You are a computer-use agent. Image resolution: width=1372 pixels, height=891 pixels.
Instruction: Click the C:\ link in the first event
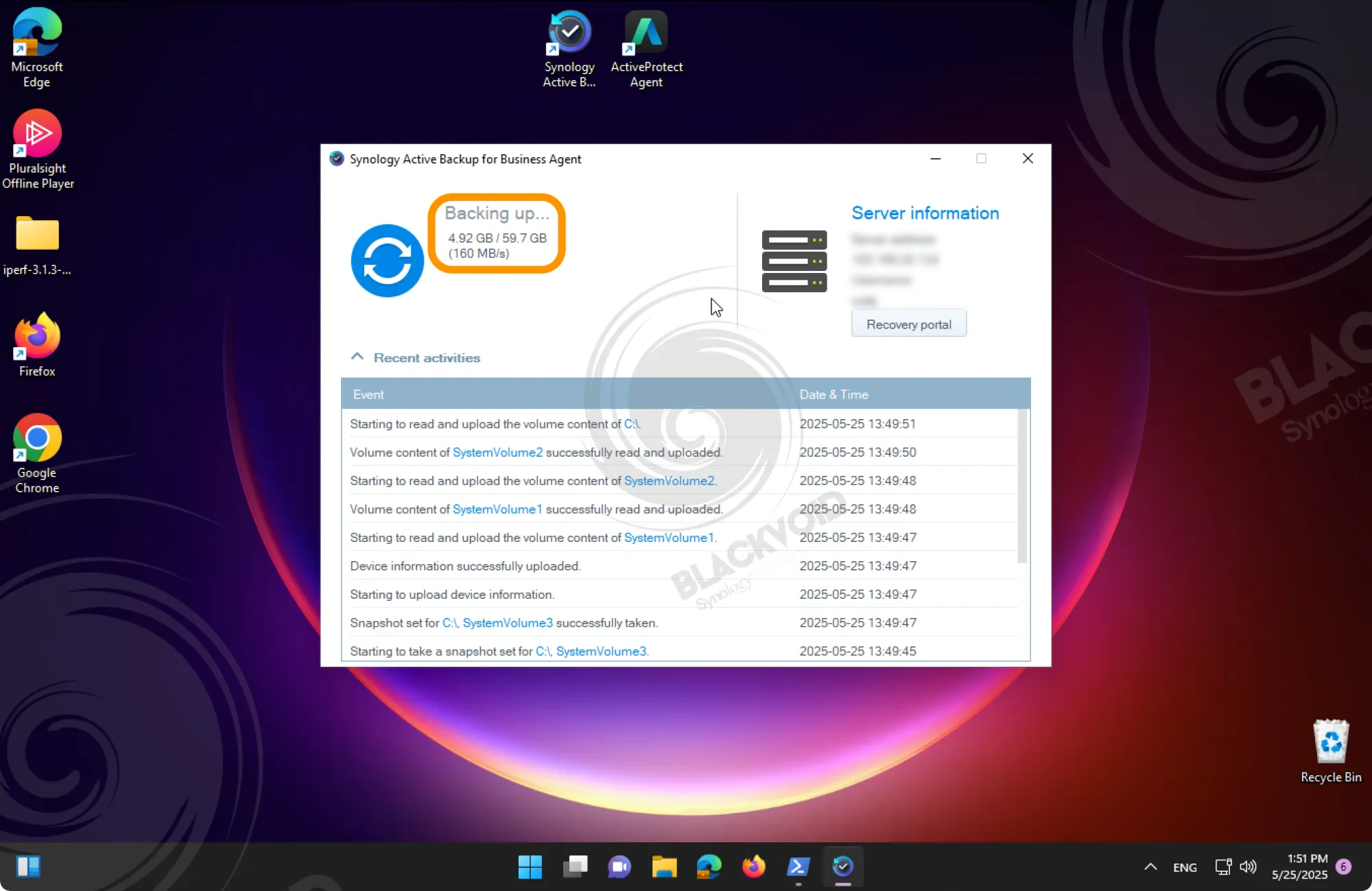[631, 424]
